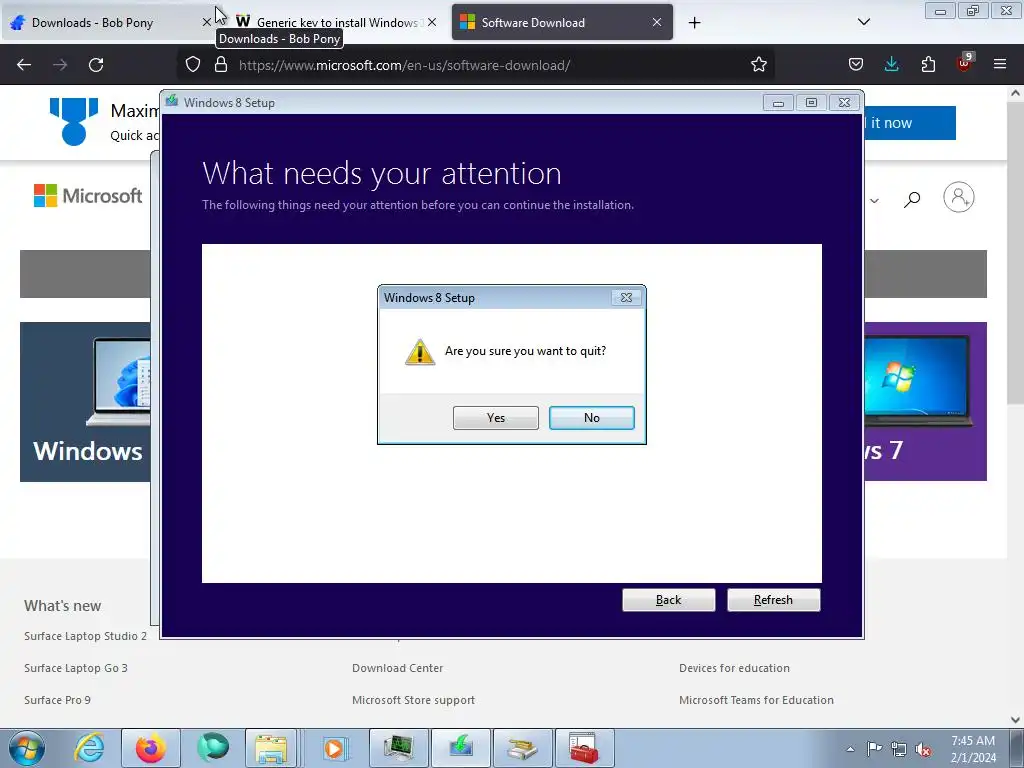This screenshot has width=1024, height=768.
Task: Open Surface Laptop Studio 2 link
Action: pyautogui.click(x=86, y=636)
